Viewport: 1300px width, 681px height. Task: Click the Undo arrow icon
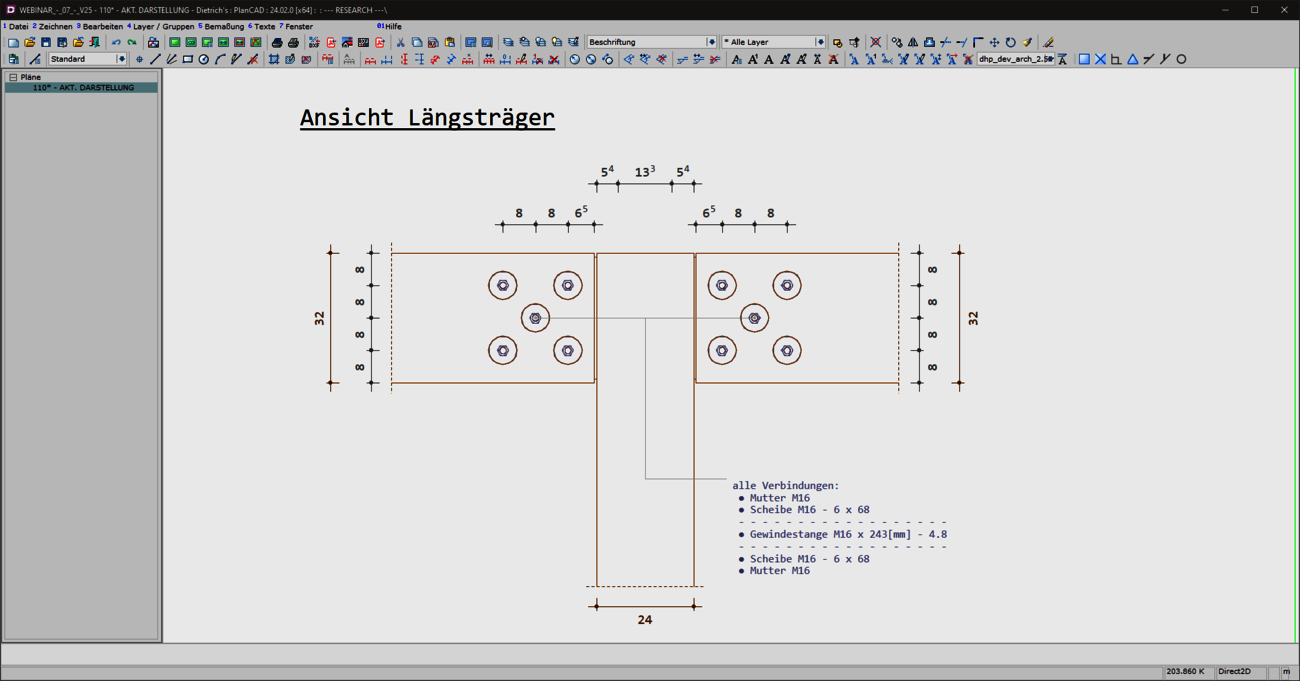[116, 43]
